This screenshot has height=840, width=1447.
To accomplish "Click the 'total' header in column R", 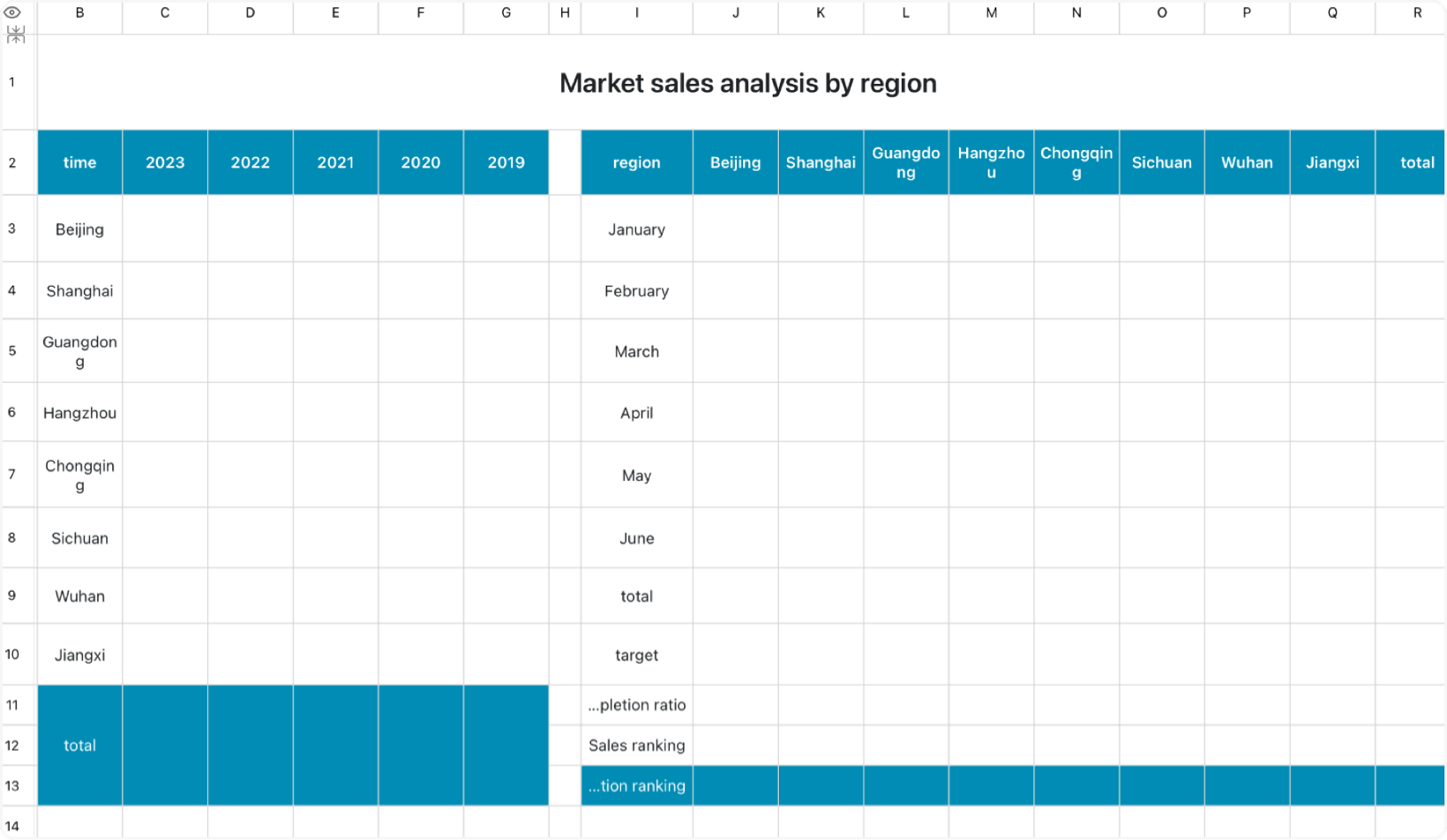I will pos(1412,162).
